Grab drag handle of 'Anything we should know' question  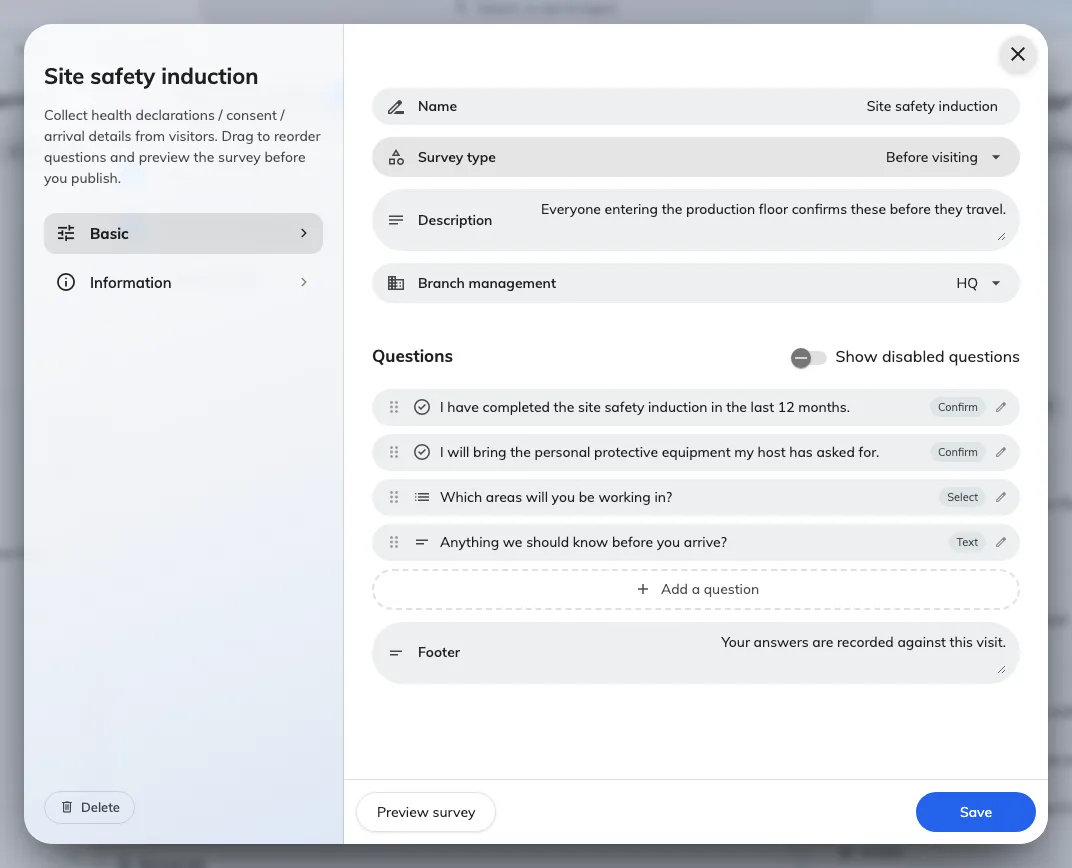coord(394,542)
